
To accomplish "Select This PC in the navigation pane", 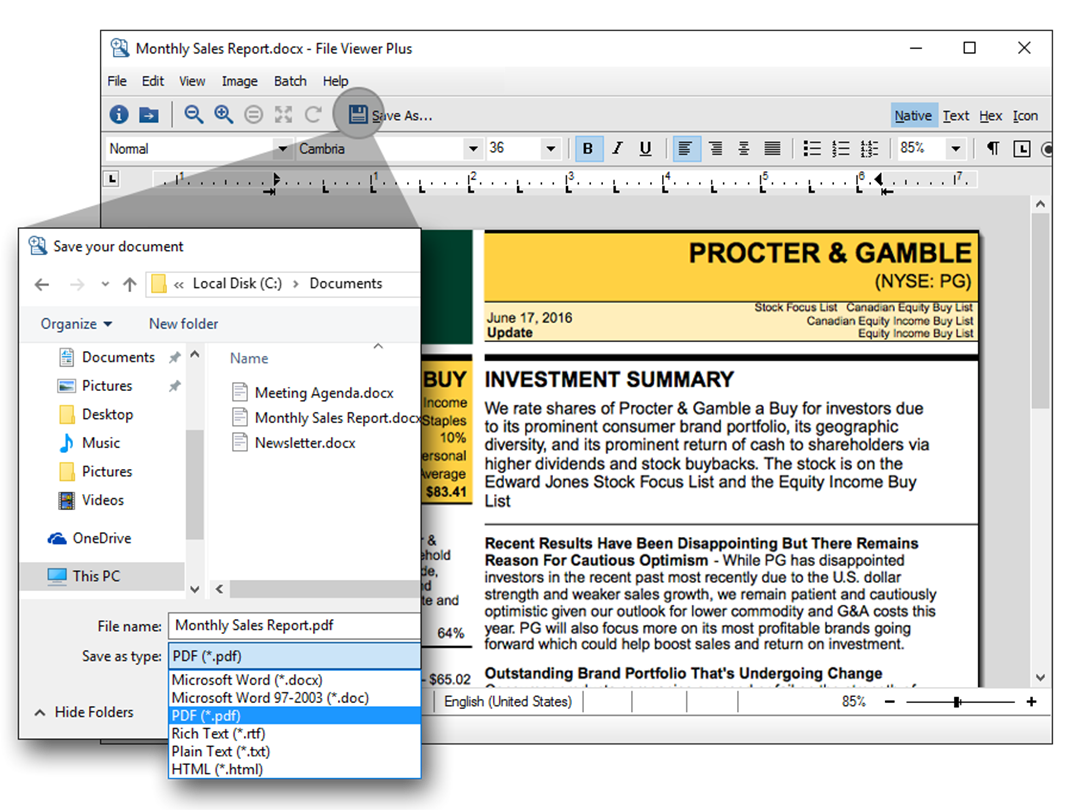I will click(x=96, y=576).
